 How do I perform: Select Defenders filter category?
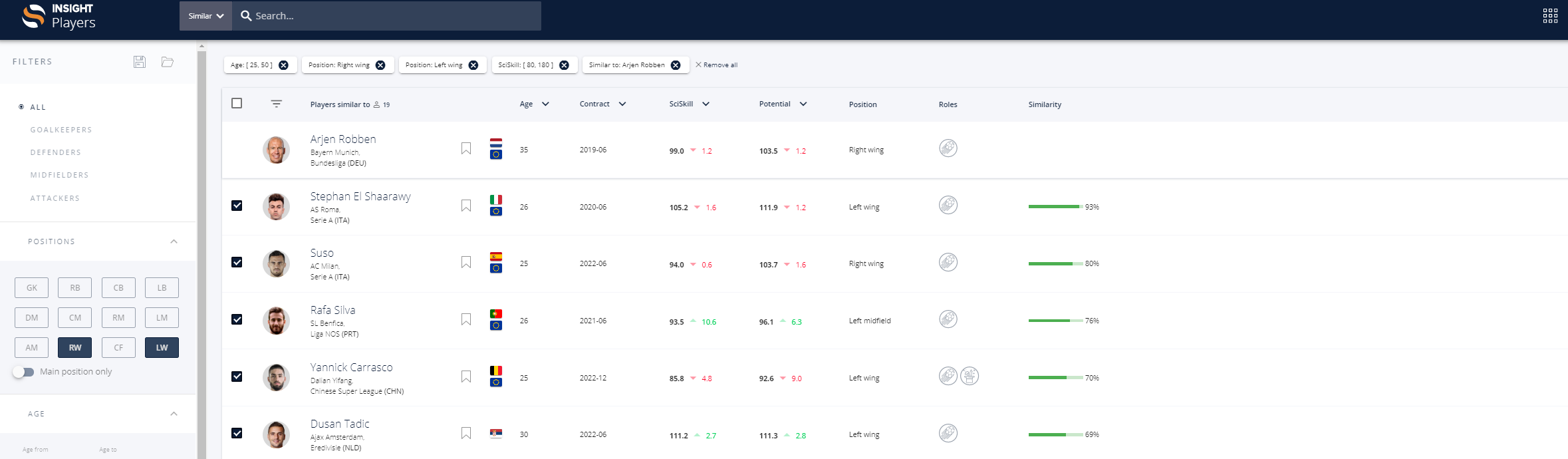pyautogui.click(x=56, y=152)
